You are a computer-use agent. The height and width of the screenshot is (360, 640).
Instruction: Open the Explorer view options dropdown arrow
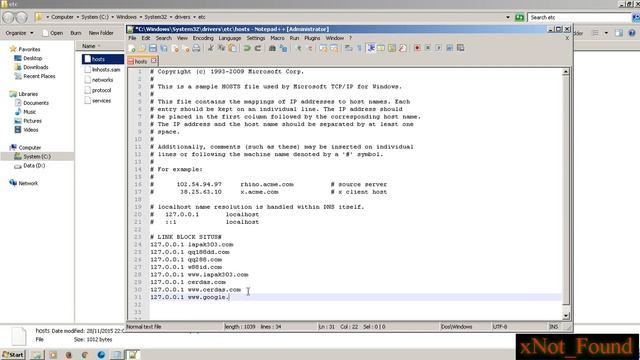(x=606, y=33)
